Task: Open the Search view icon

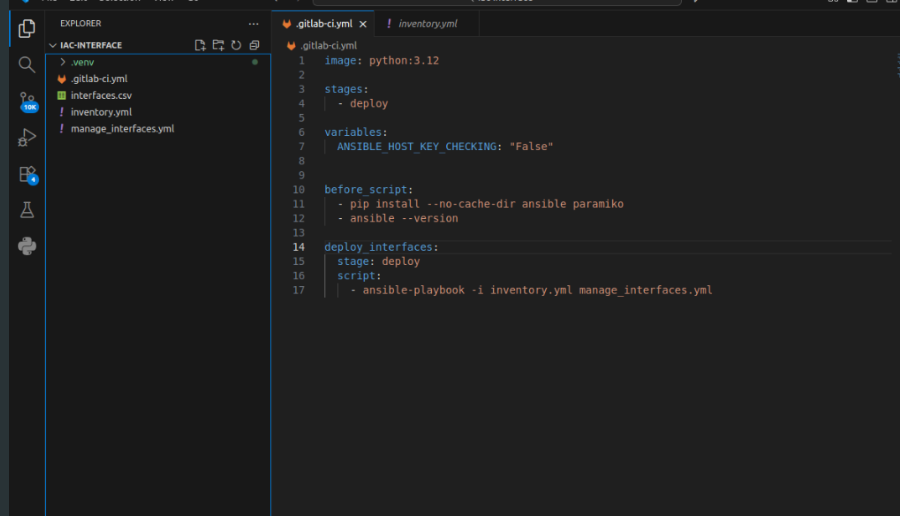Action: point(26,64)
